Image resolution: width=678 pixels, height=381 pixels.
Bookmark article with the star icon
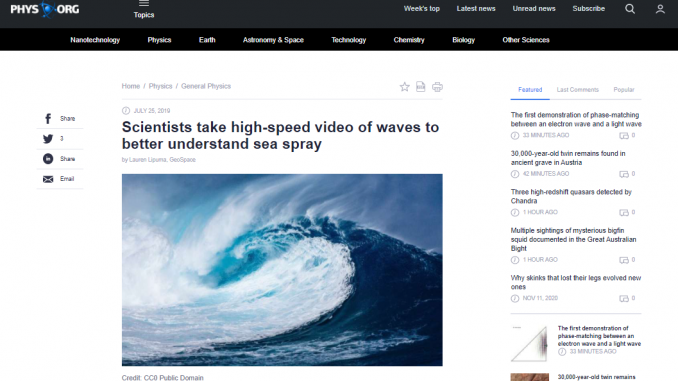tap(404, 87)
